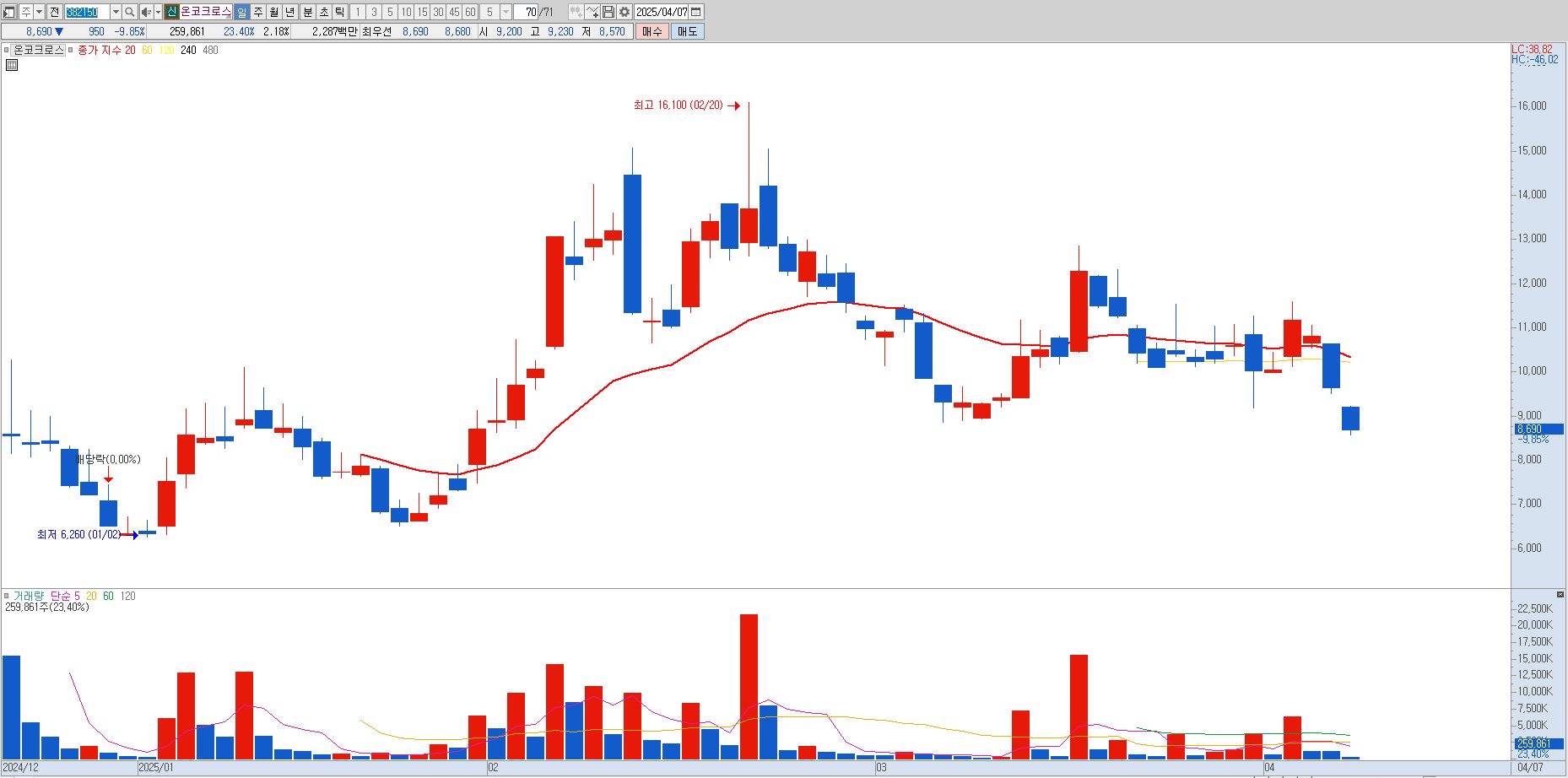Image resolution: width=1568 pixels, height=778 pixels.
Task: Expand the dropdown next to speaker icon
Action: [x=158, y=12]
